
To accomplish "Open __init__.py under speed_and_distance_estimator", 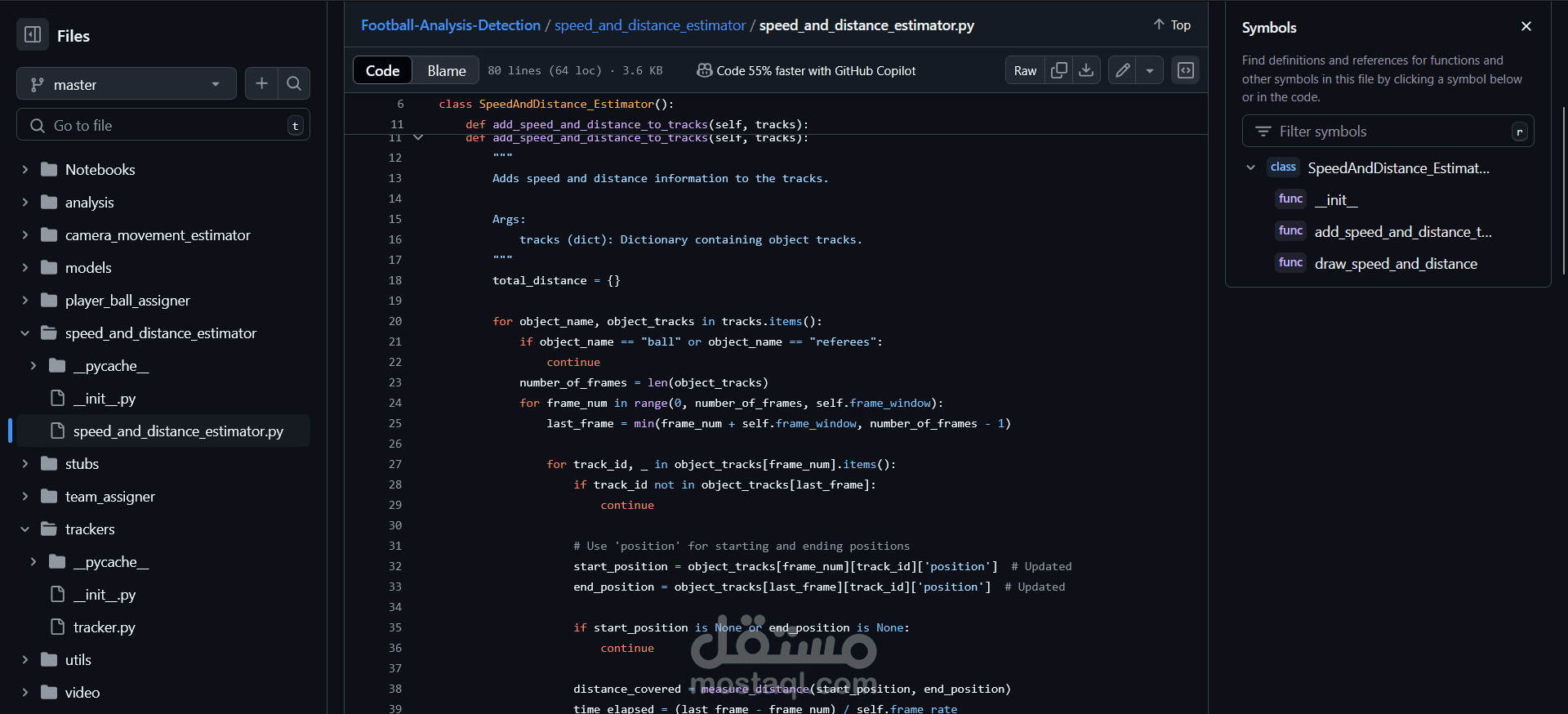I will 105,398.
